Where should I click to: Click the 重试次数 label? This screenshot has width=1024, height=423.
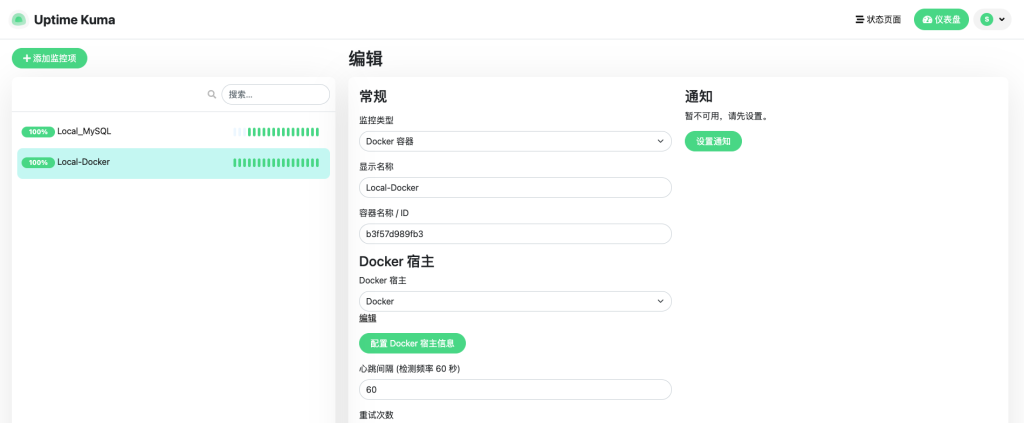pos(376,415)
